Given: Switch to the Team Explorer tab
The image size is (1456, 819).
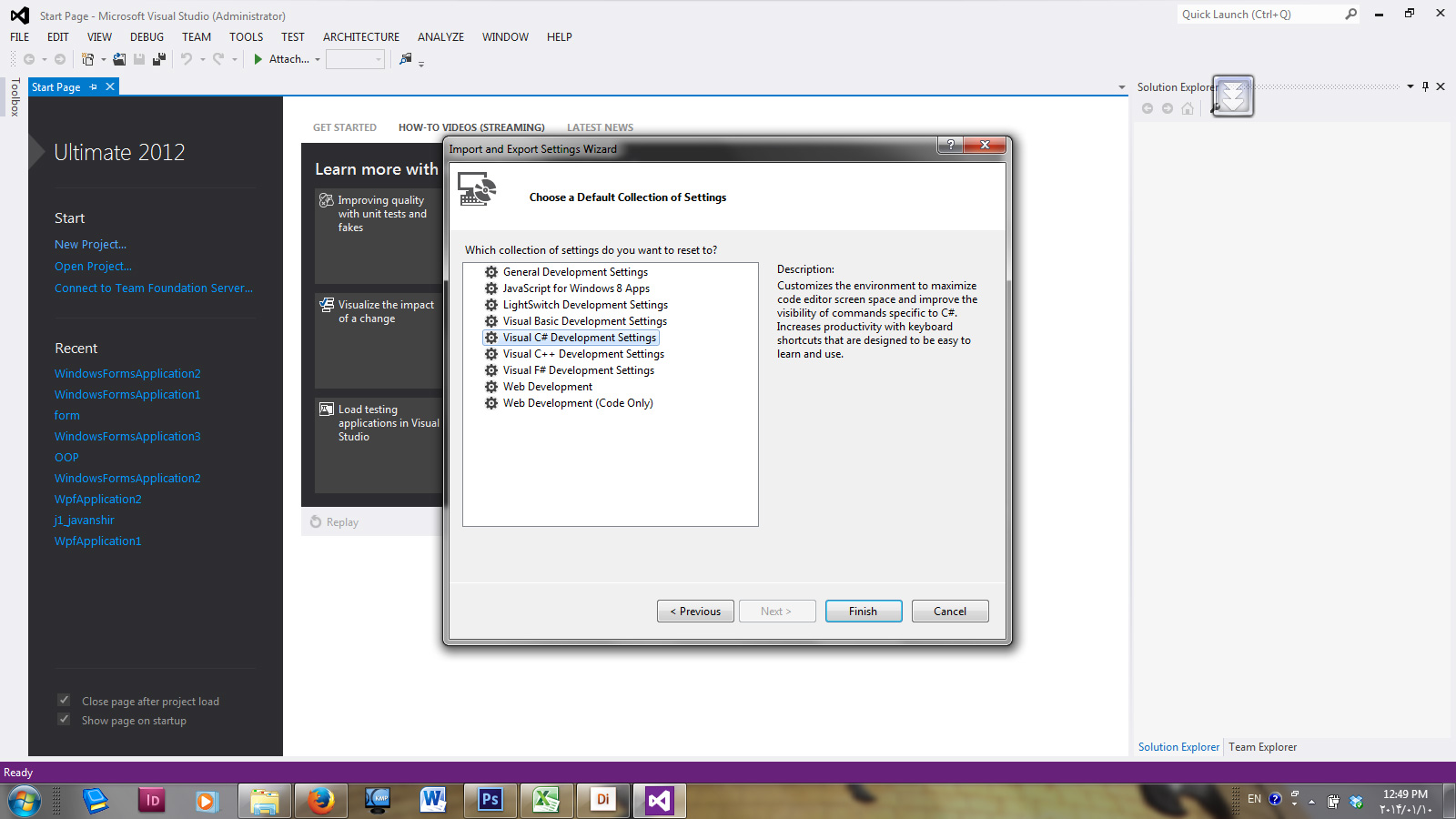Looking at the screenshot, I should pos(1262,747).
